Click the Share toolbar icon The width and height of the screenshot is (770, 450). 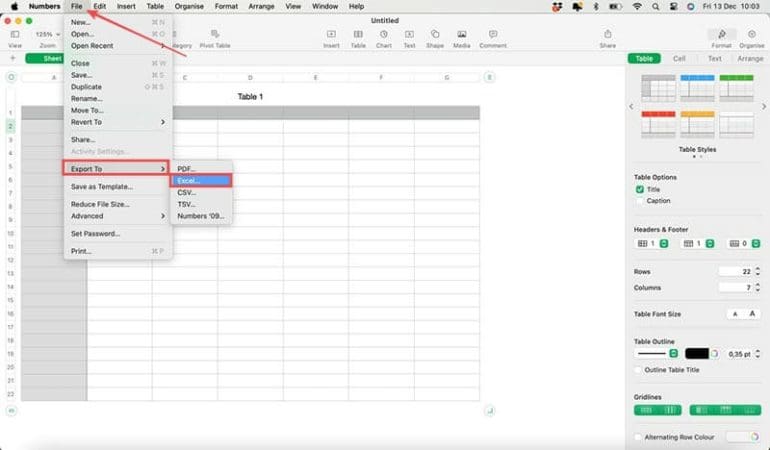point(607,34)
